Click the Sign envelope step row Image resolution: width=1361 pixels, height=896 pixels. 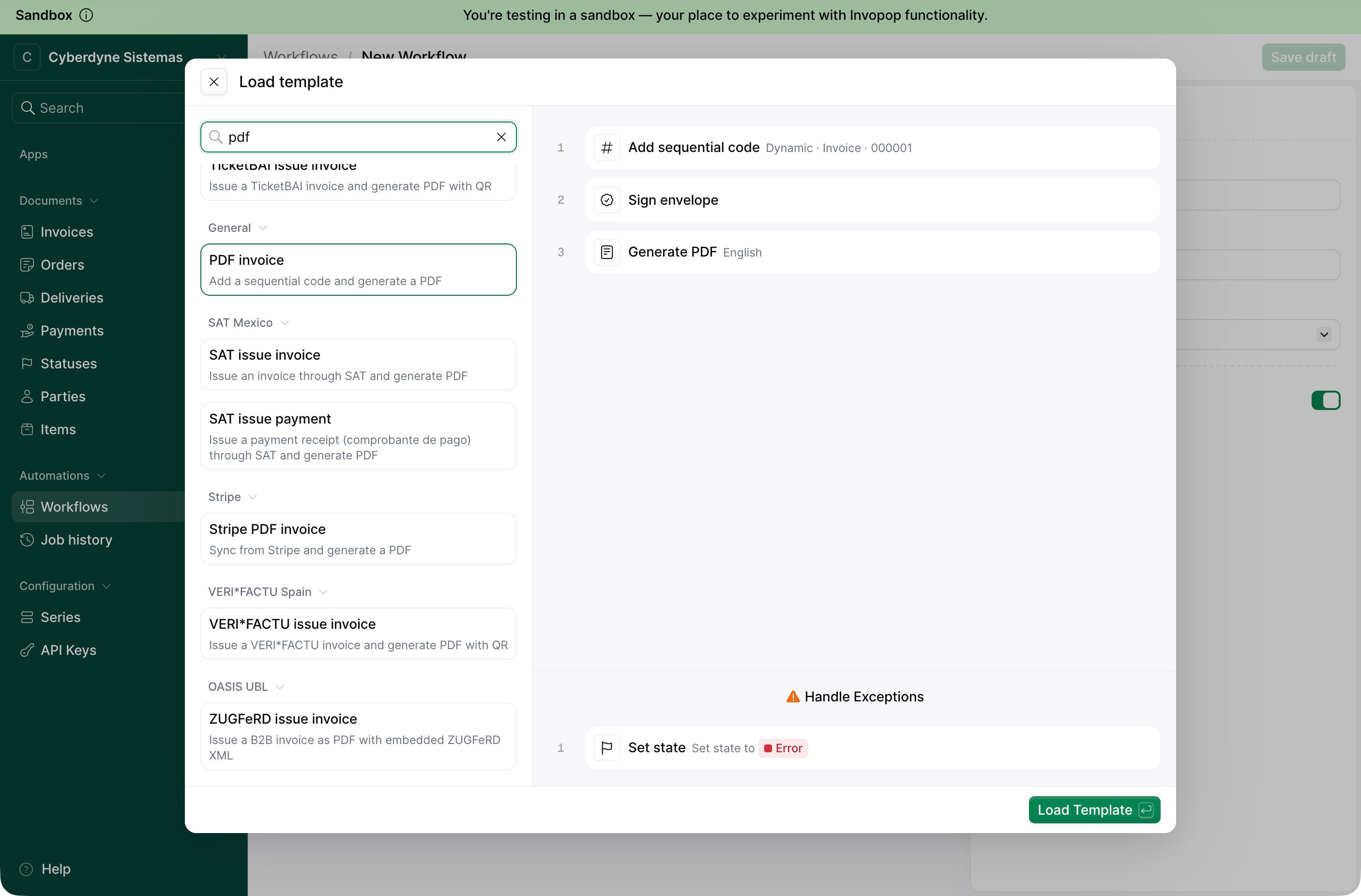click(x=873, y=200)
